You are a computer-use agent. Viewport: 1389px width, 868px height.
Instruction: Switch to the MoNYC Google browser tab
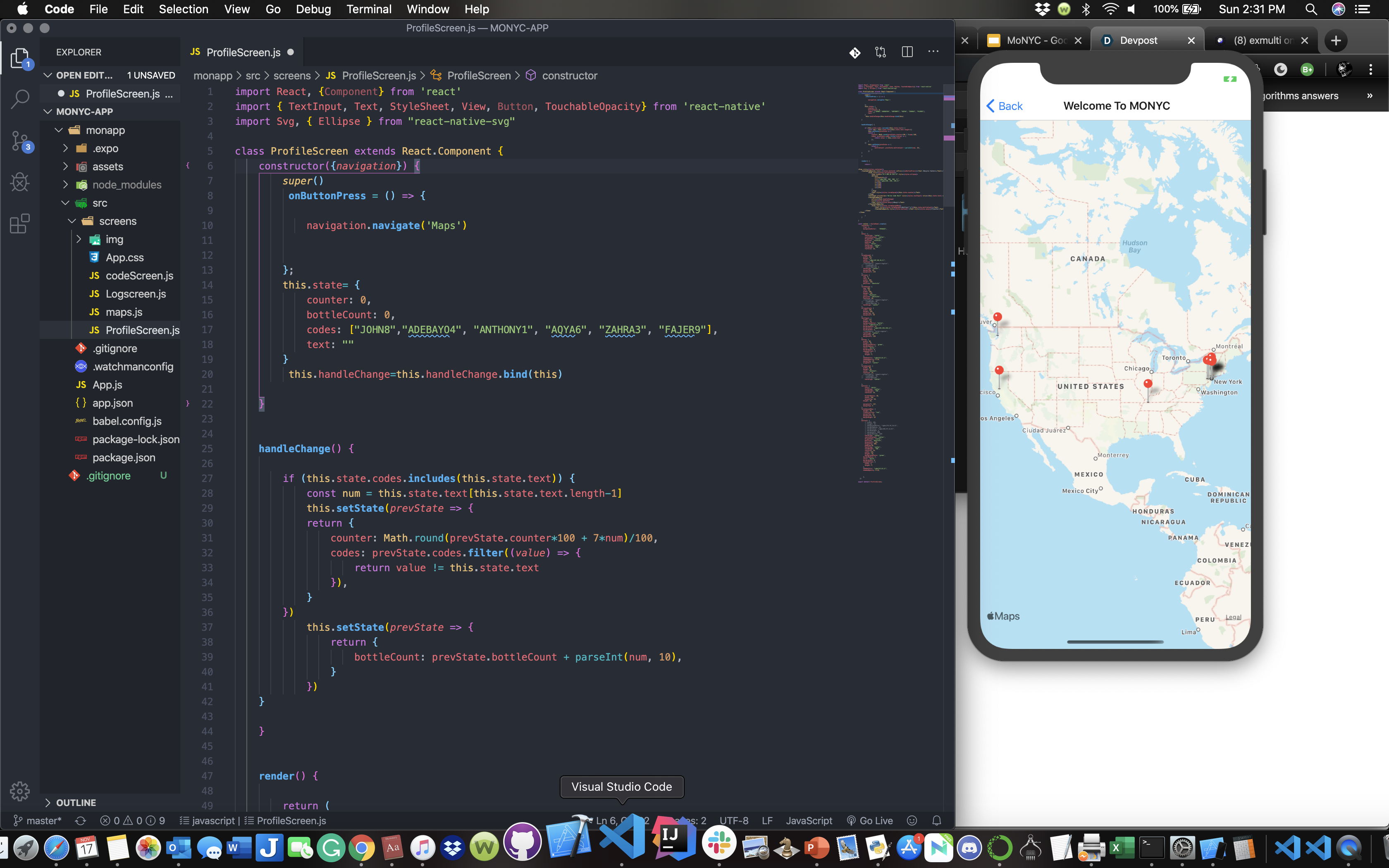(1034, 40)
